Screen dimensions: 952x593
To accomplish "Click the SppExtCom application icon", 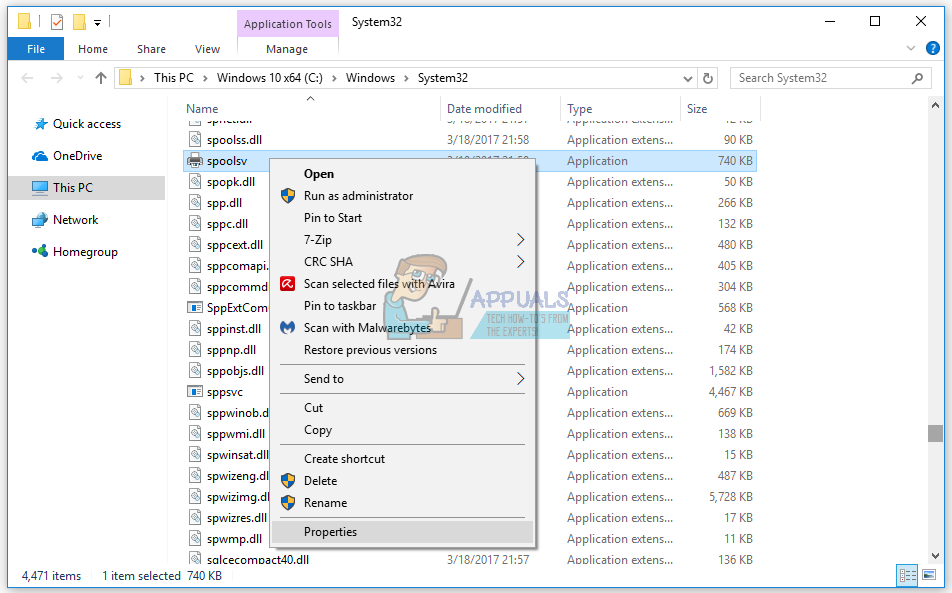I will 195,308.
